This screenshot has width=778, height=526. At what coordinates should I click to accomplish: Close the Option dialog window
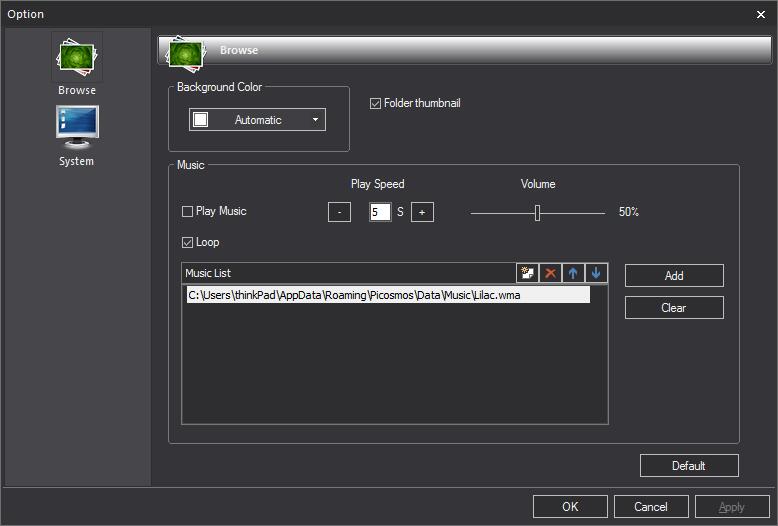coord(761,14)
